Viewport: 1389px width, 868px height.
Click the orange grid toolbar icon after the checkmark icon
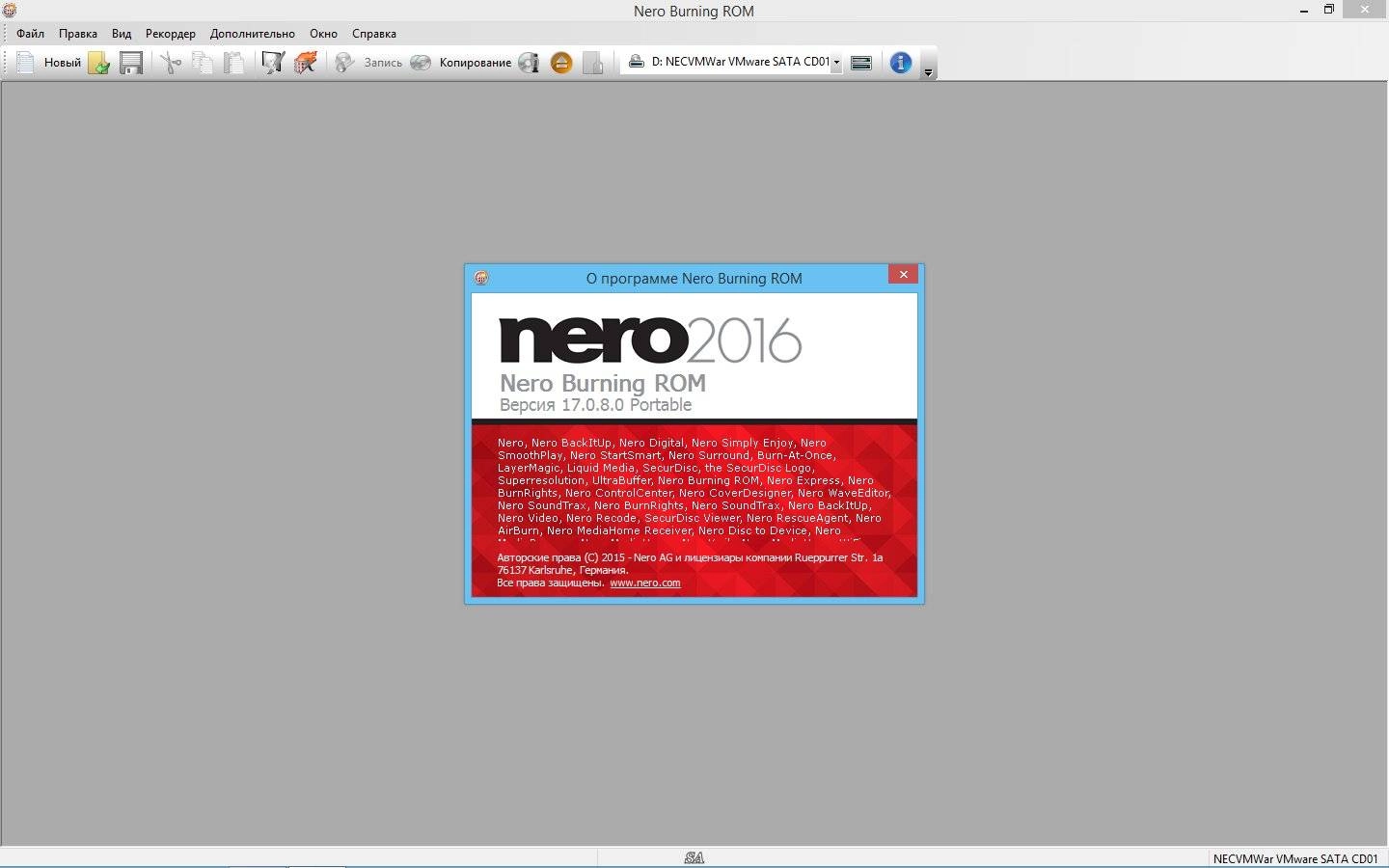[306, 63]
